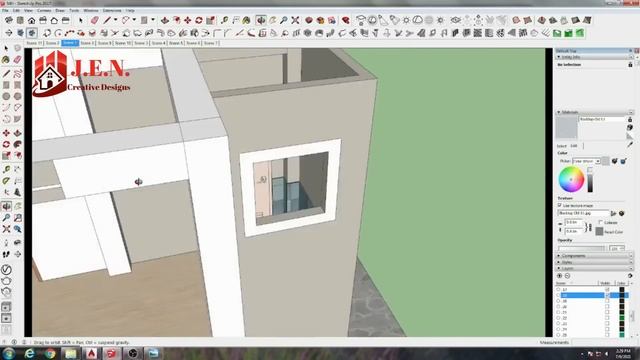Expand the Styles panel
640x360 pixels.
(559, 262)
